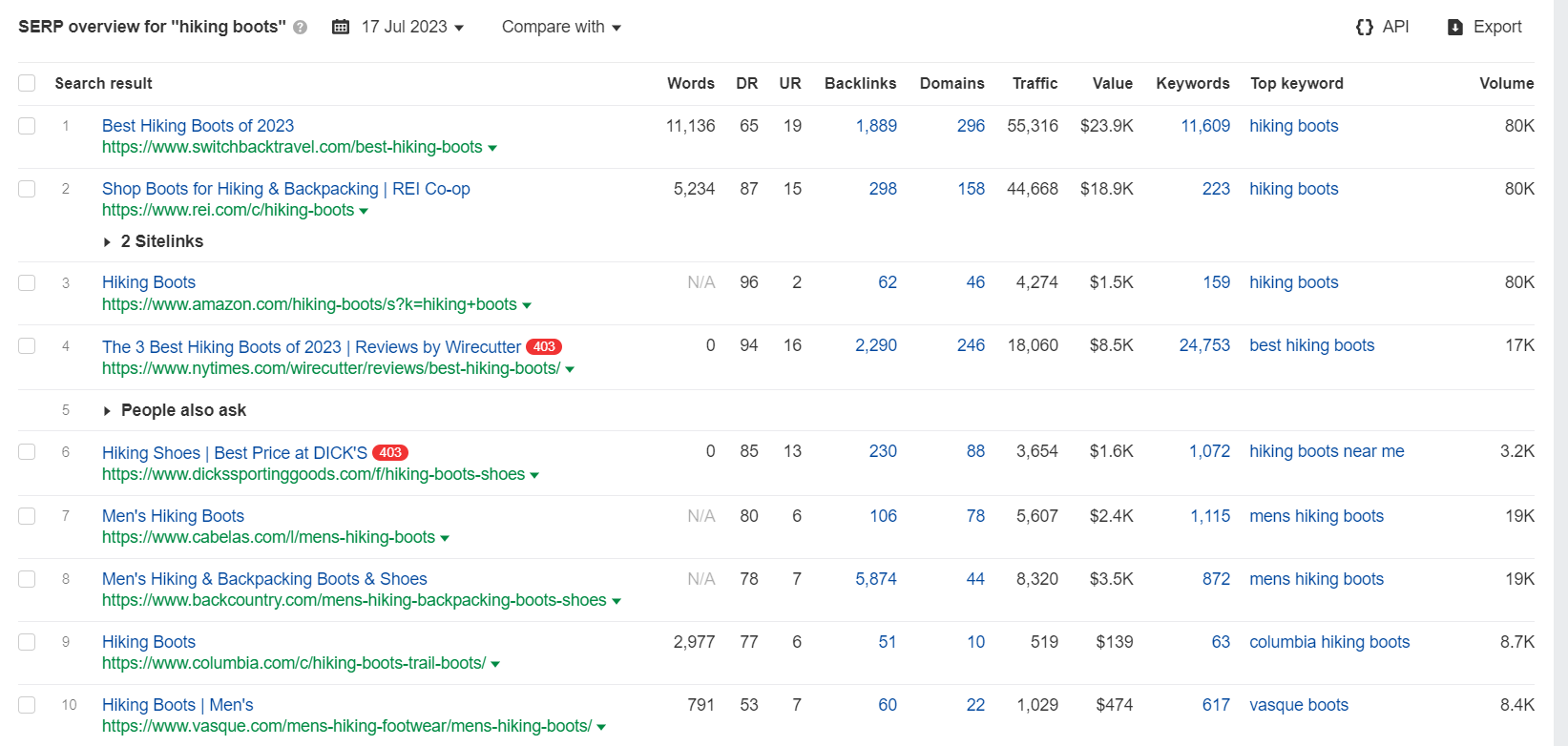Tick checkbox for Cabela's Men's Hiking Boots
Viewport: 1568px width, 746px height.
coord(27,516)
